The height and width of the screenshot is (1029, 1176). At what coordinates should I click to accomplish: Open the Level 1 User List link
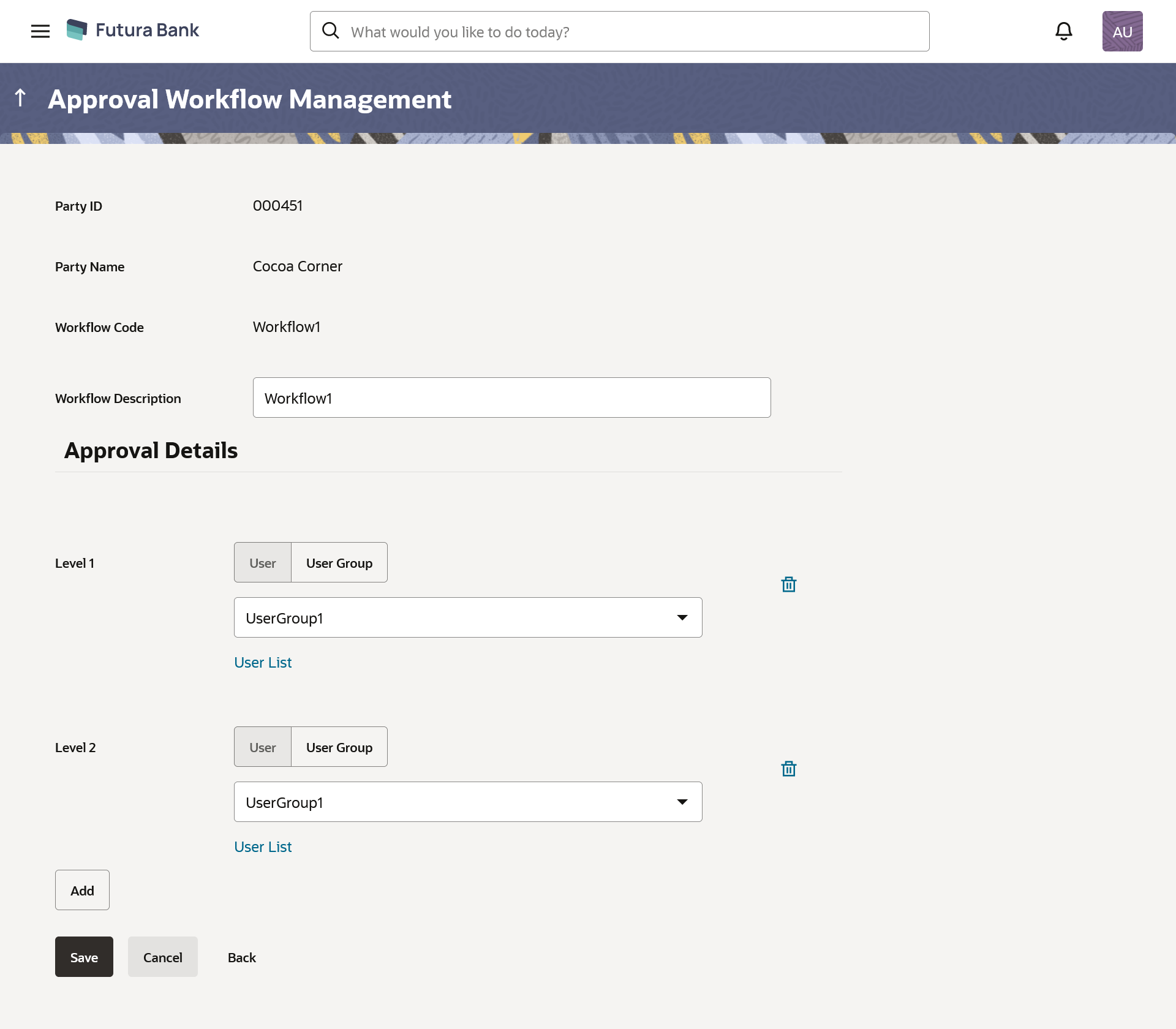pyautogui.click(x=263, y=663)
